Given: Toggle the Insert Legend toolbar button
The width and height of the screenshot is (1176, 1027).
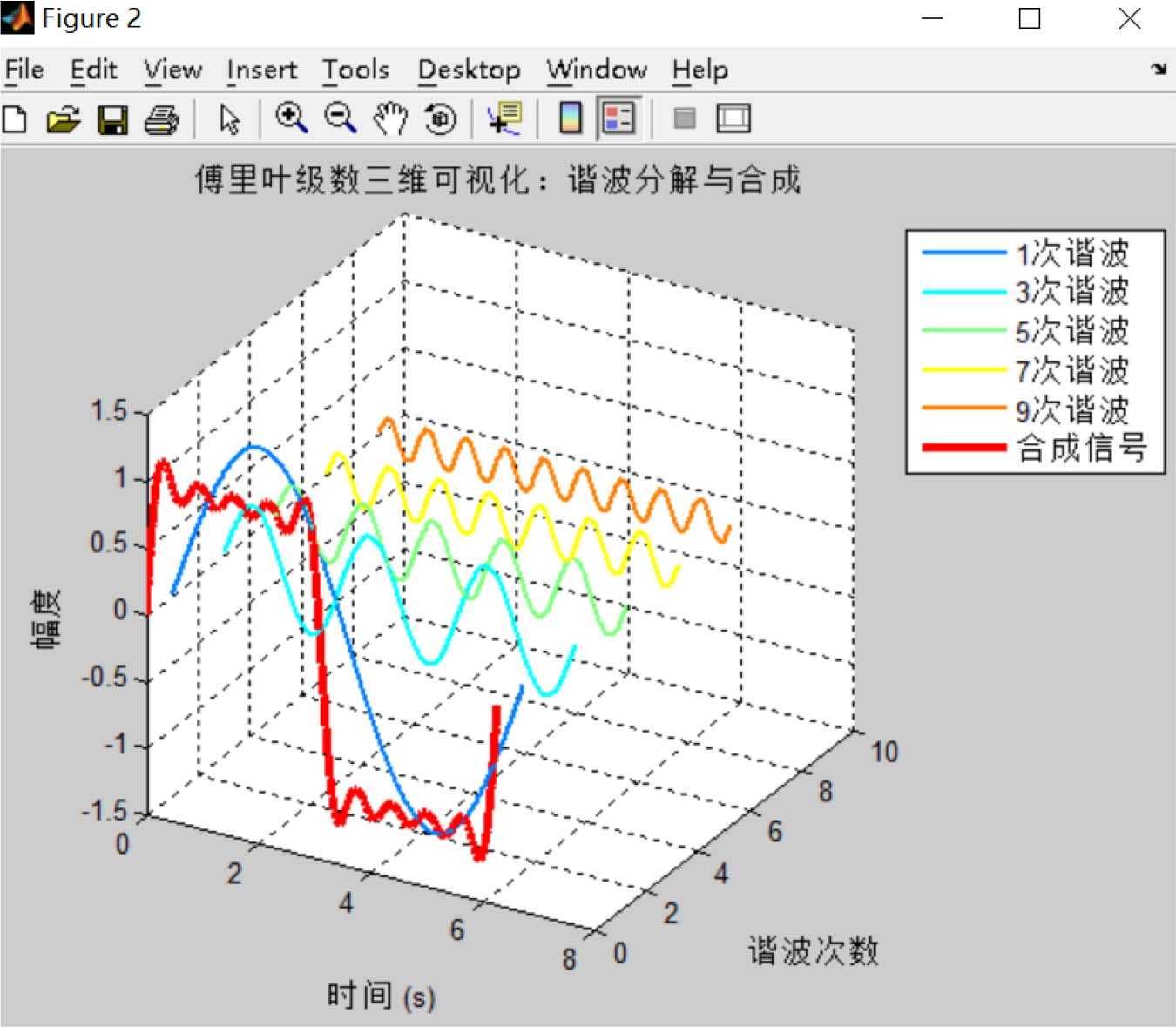Looking at the screenshot, I should [618, 118].
